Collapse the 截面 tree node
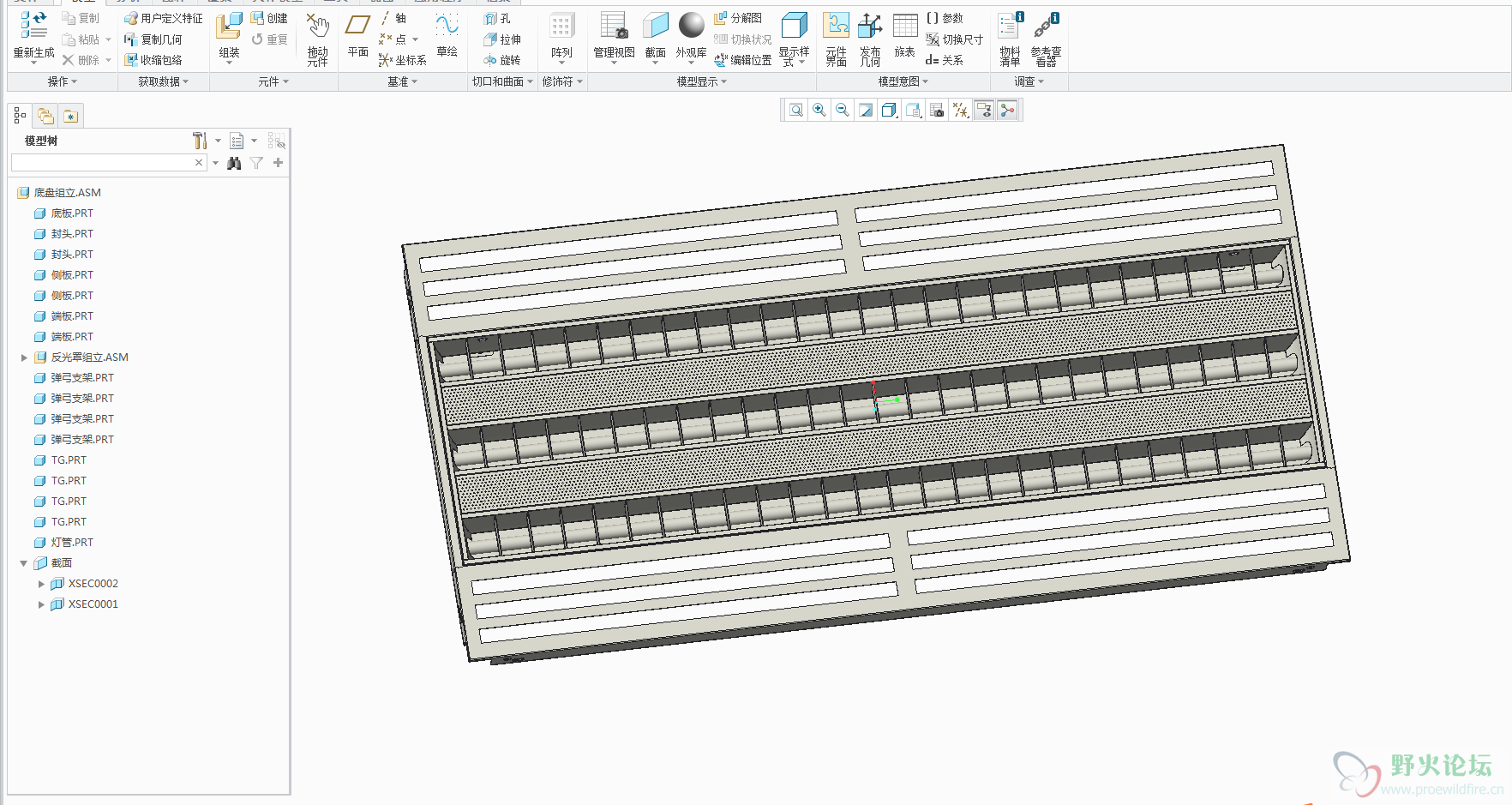Viewport: 1512px width, 805px height. 24,563
